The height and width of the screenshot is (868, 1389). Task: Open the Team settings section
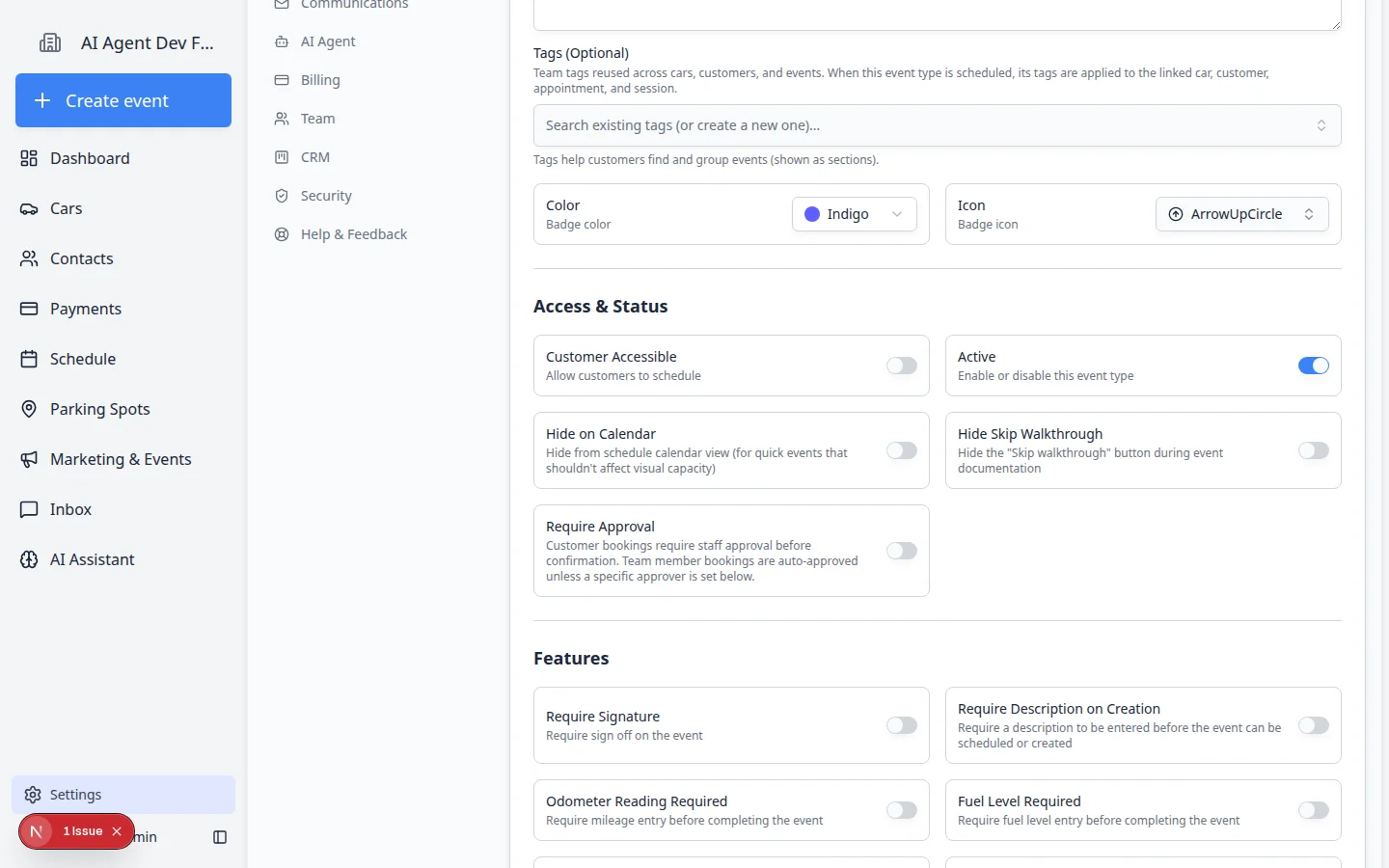click(x=318, y=119)
